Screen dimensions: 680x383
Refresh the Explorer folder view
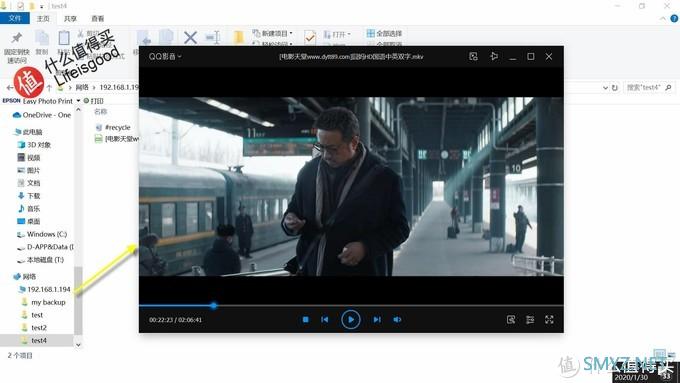615,88
